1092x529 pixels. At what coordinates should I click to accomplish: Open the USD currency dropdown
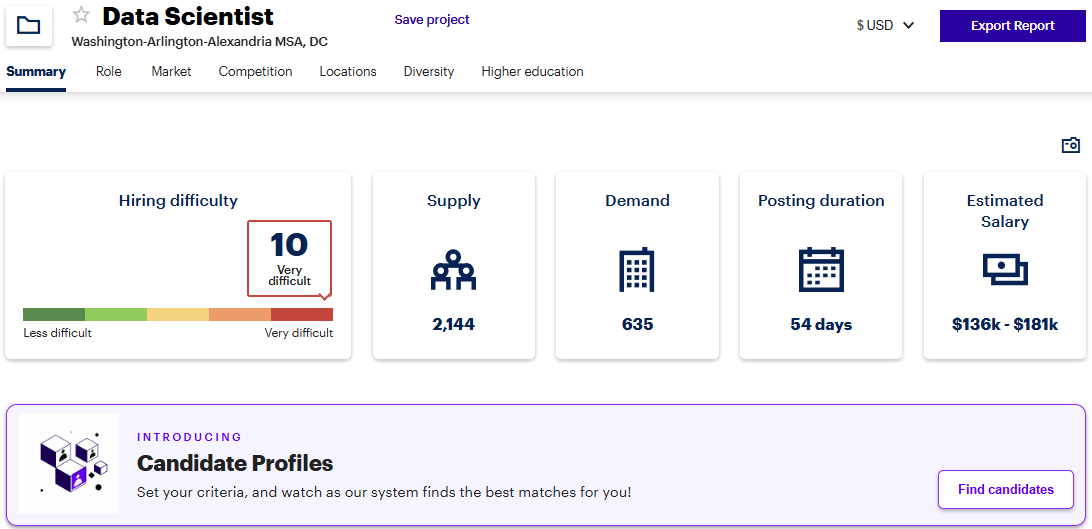885,26
